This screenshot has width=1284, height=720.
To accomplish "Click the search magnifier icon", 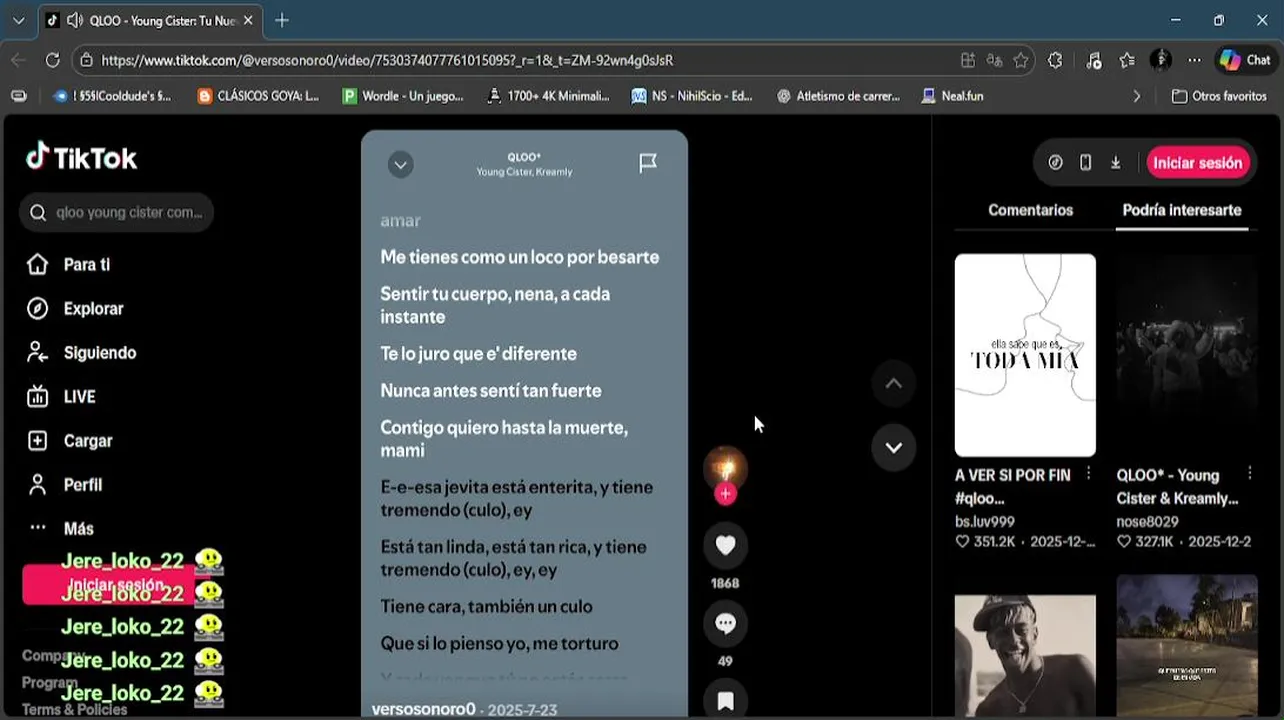I will click(38, 212).
